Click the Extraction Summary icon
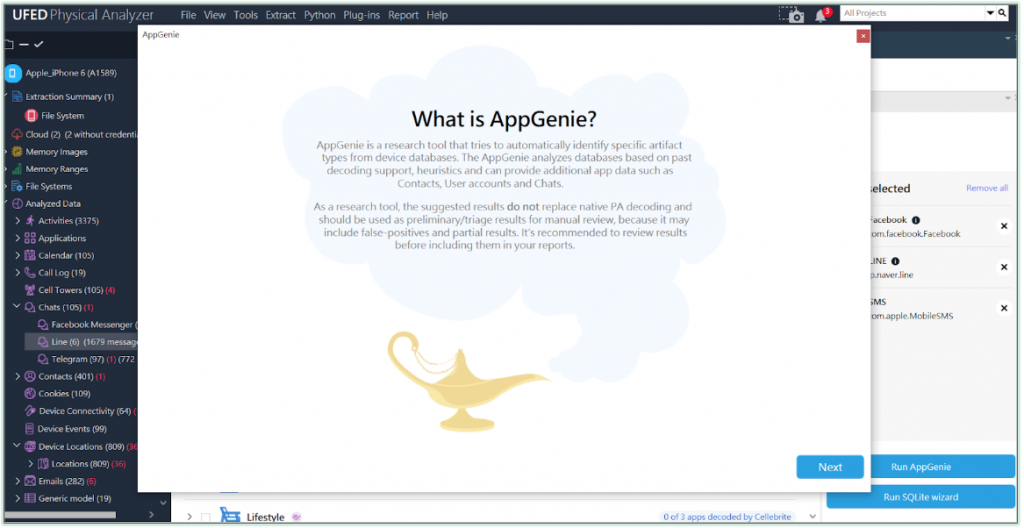The width and height of the screenshot is (1024, 528). [x=18, y=97]
